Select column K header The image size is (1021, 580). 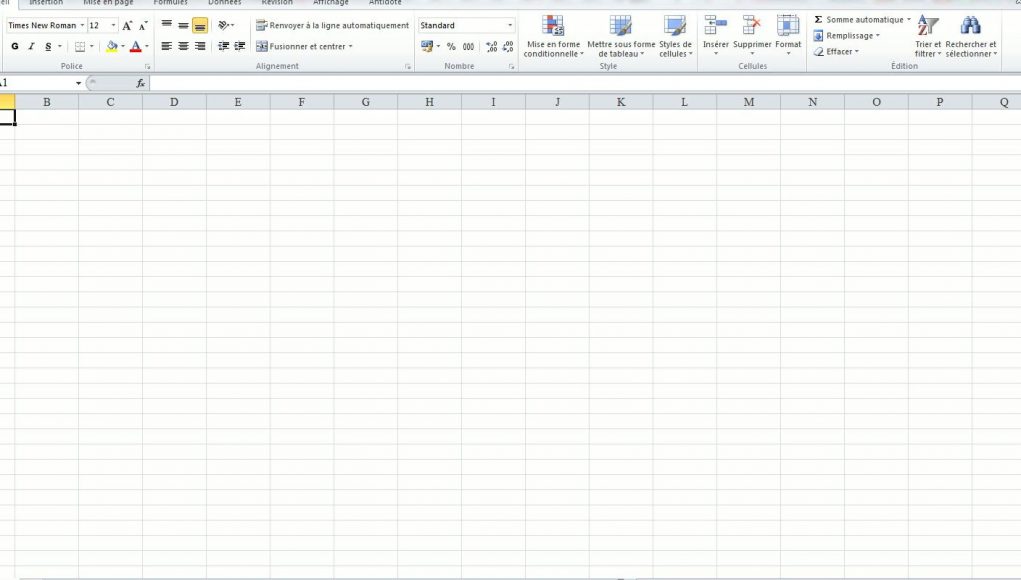pos(621,102)
